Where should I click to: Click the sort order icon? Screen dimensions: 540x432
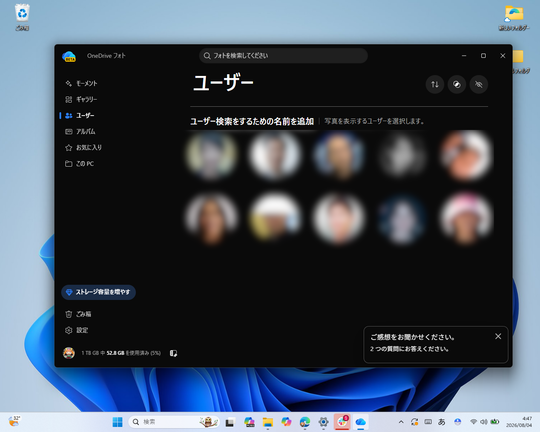pos(435,84)
